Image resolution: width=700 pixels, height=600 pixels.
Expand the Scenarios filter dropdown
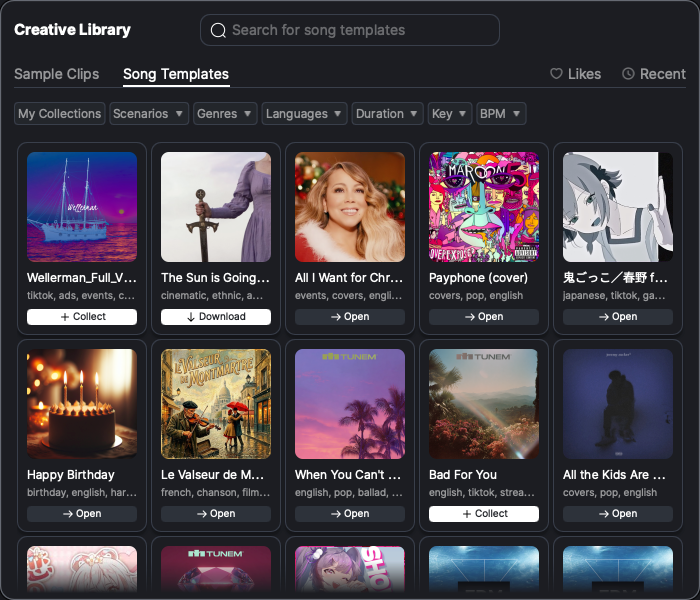click(x=149, y=113)
